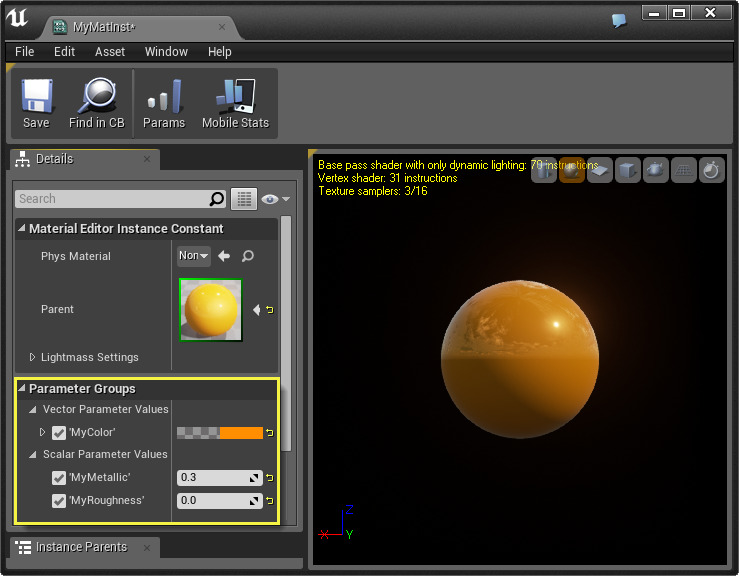
Task: Use teapot mesh for the preview
Action: click(x=655, y=171)
